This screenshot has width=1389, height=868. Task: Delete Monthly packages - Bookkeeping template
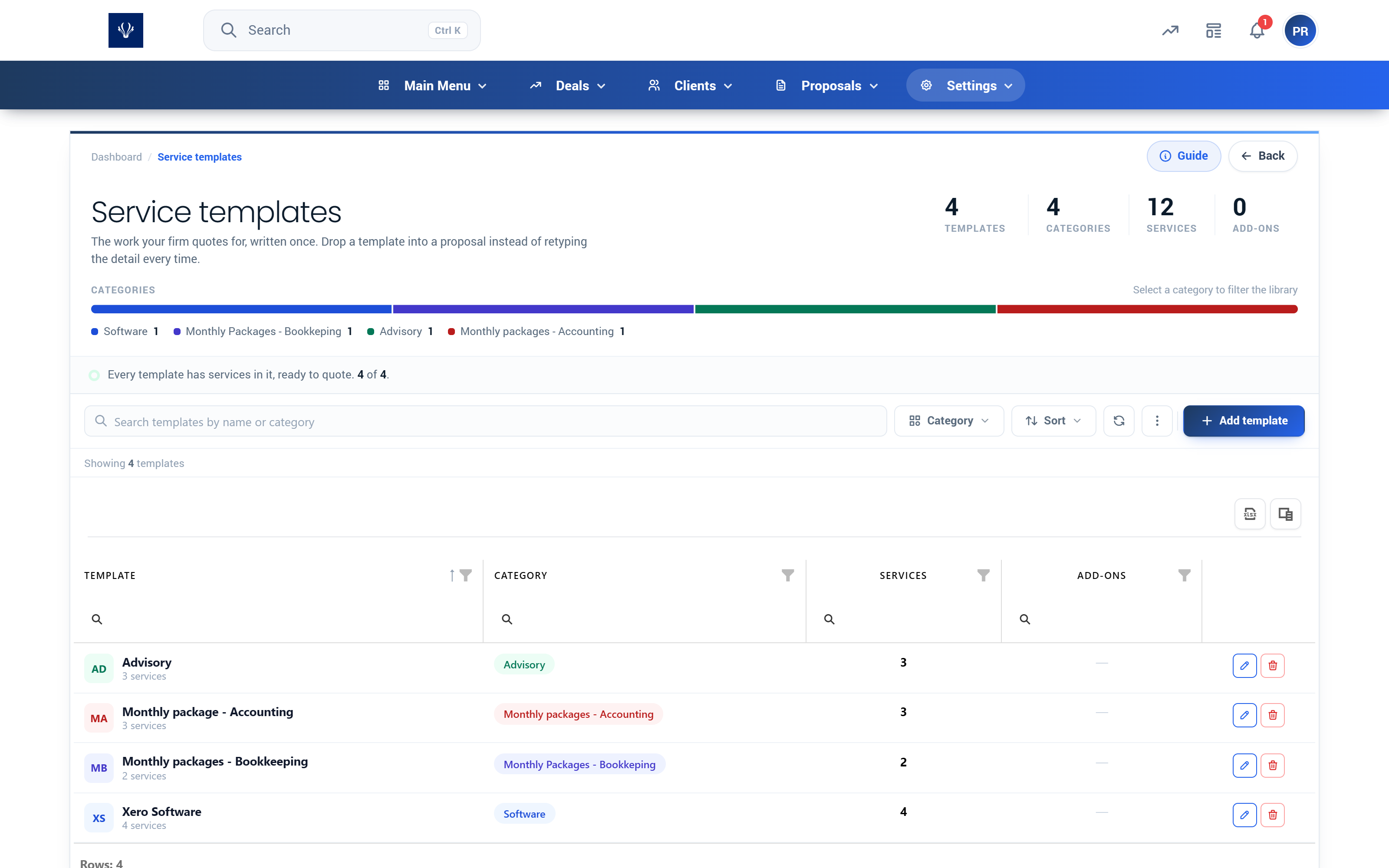coord(1273,765)
